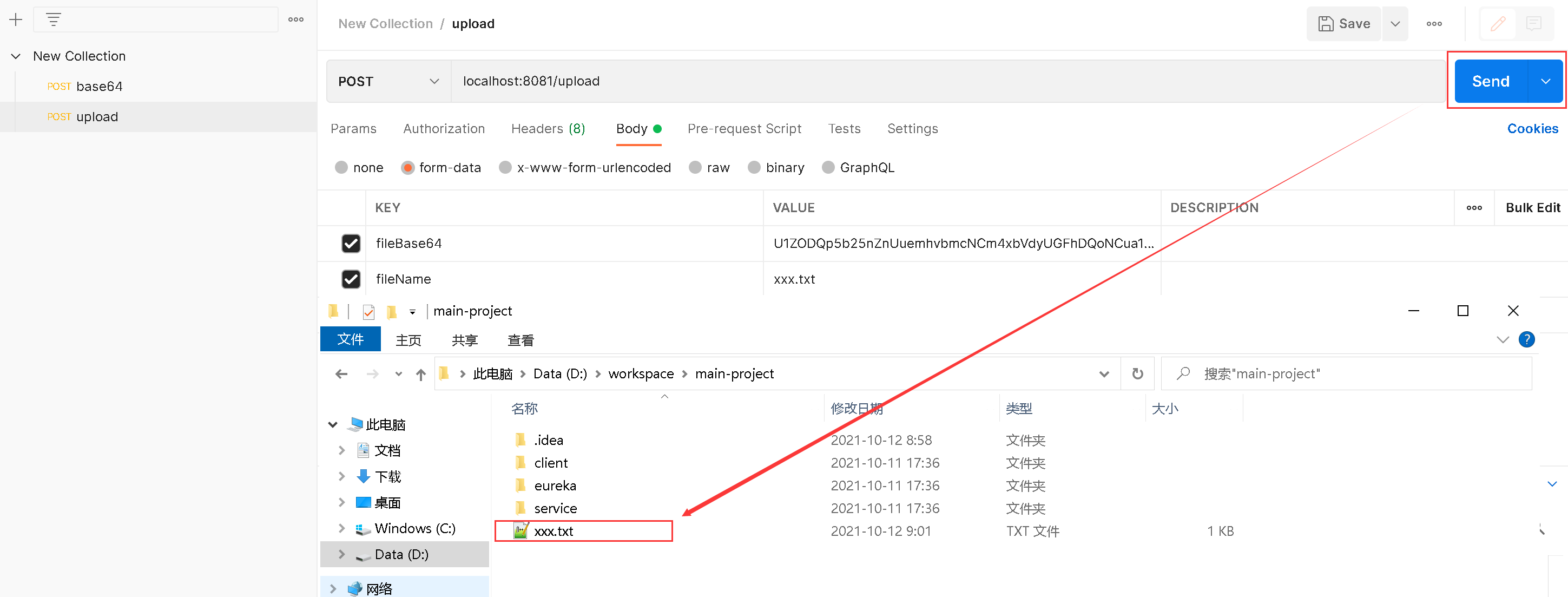Screen dimensions: 1568x597
Task: Click the filter icon in Postman sidebar
Action: [54, 19]
